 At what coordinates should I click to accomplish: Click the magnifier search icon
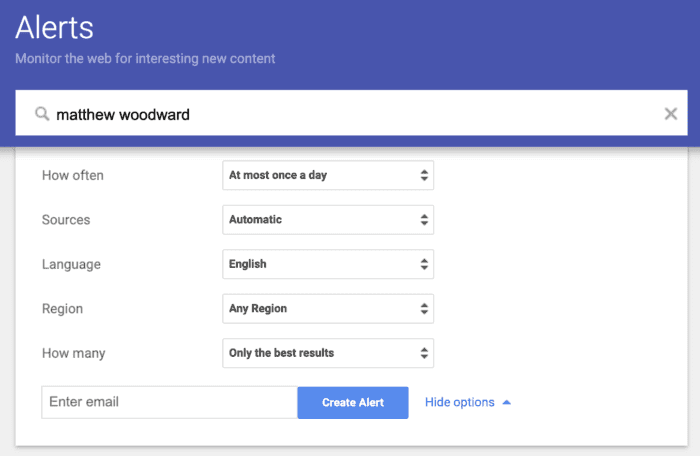(x=42, y=114)
